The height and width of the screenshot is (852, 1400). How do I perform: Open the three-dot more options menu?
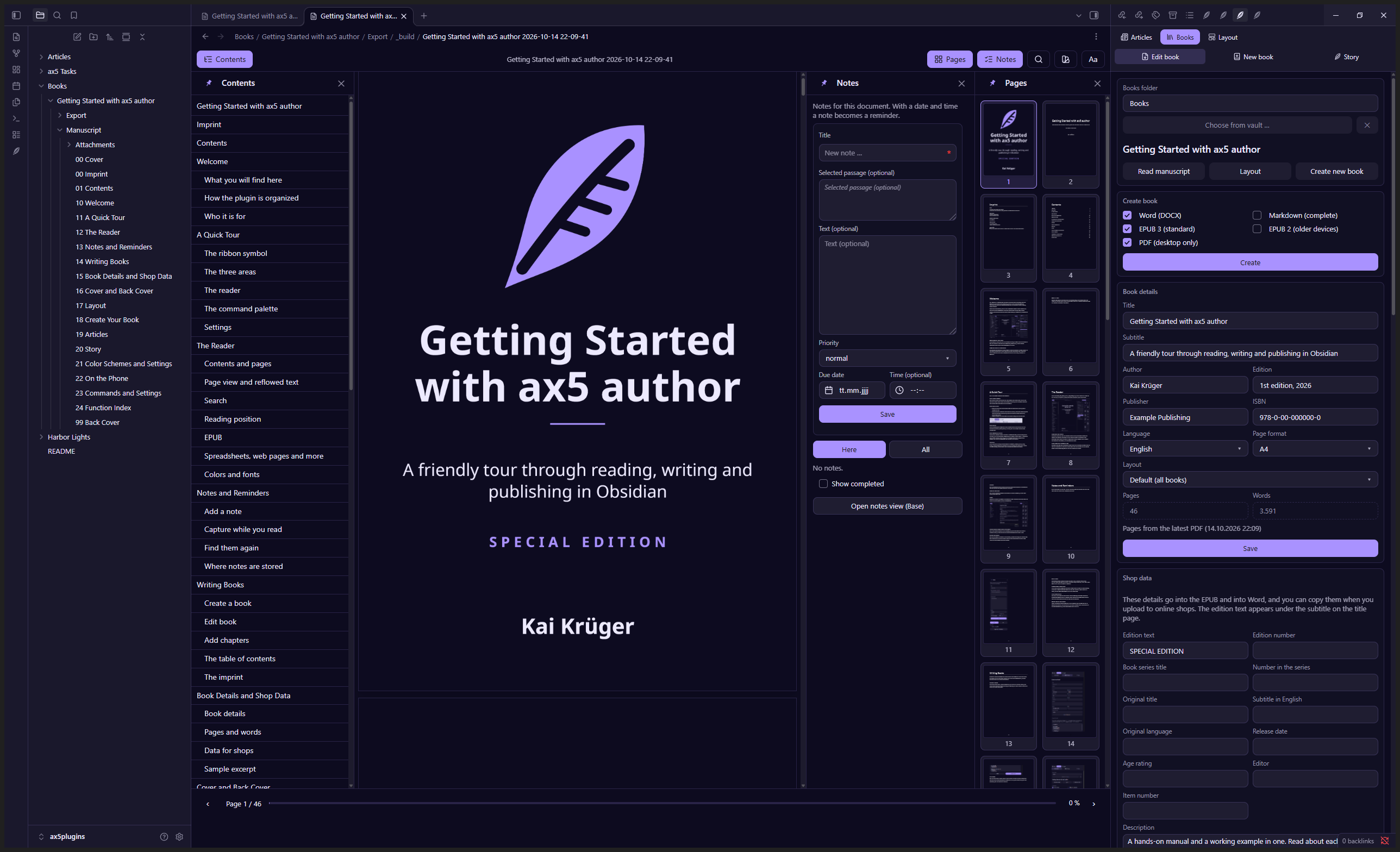tap(1096, 36)
